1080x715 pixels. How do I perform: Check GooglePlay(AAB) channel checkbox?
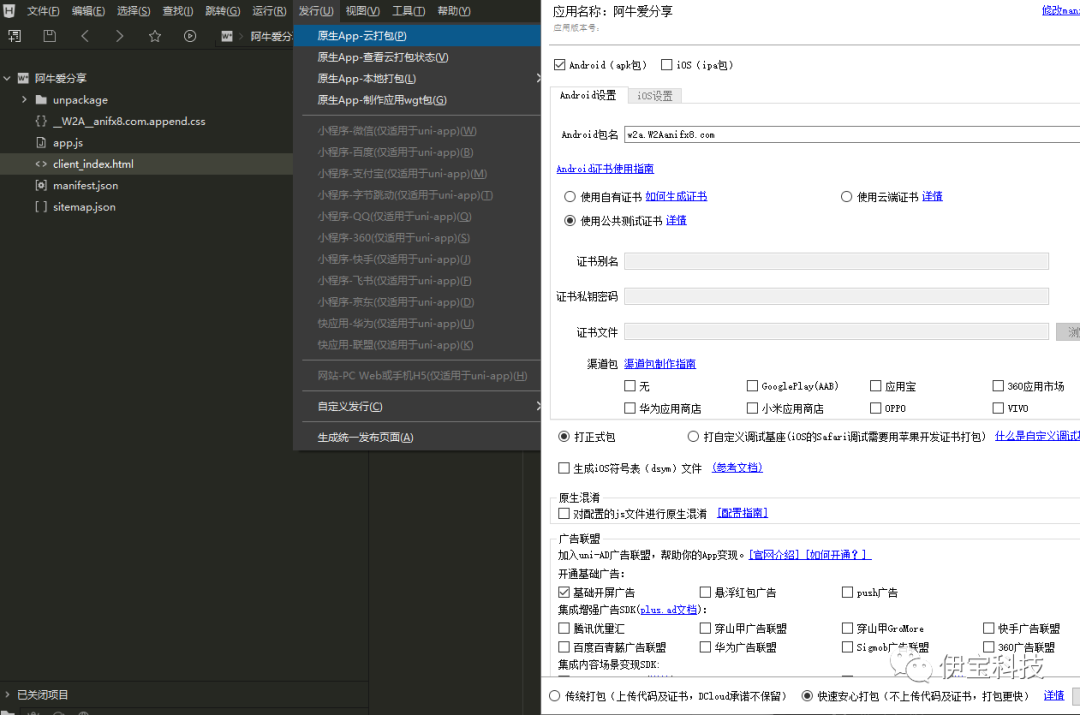pos(752,386)
